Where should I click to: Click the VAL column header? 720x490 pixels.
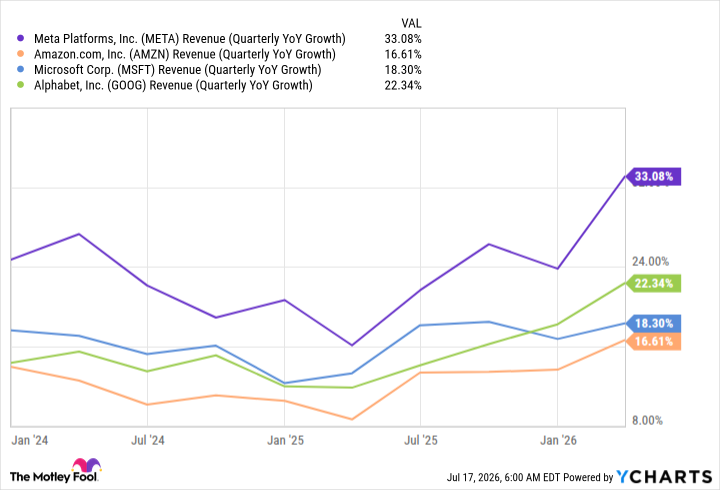pos(411,23)
